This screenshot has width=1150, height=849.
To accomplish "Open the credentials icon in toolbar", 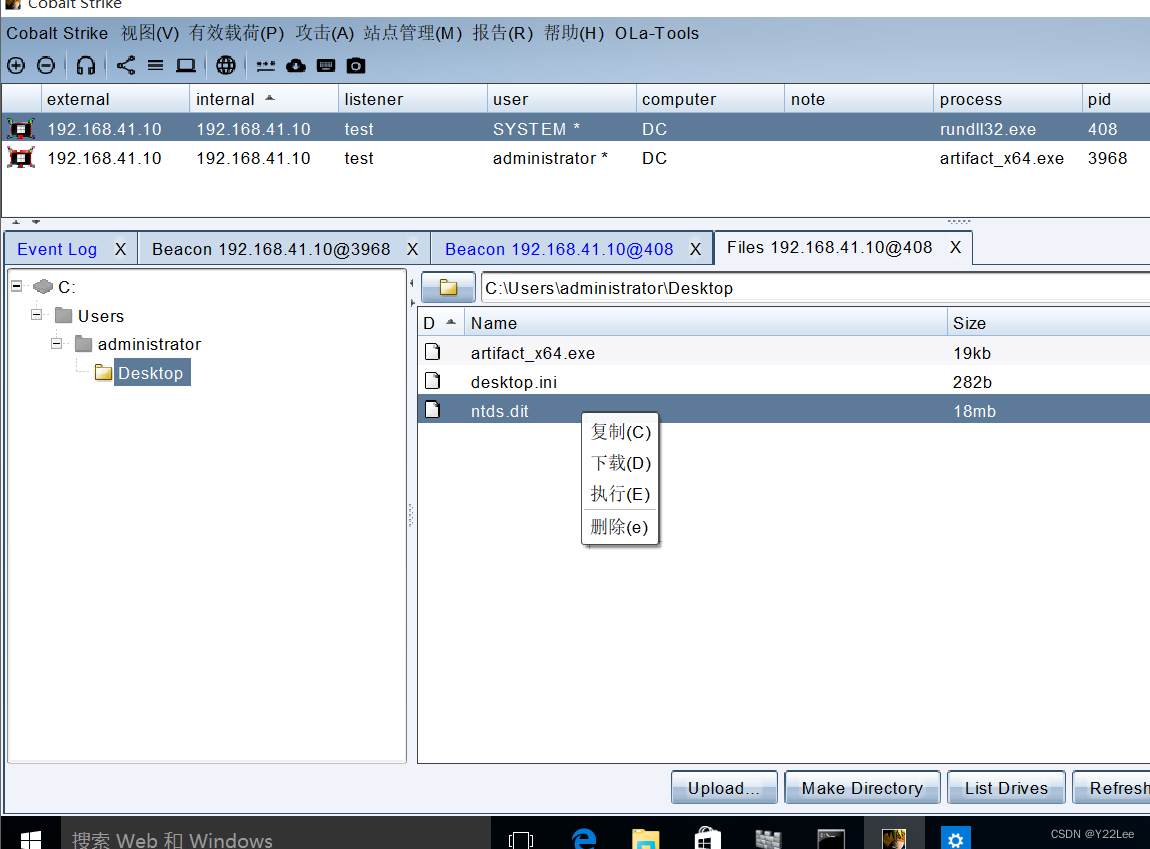I will 265,66.
